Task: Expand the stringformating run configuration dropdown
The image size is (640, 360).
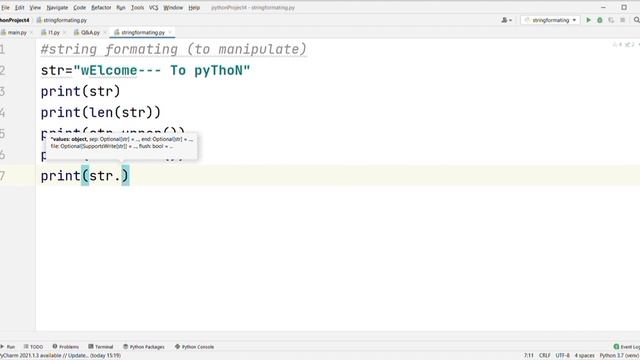Action: point(550,20)
